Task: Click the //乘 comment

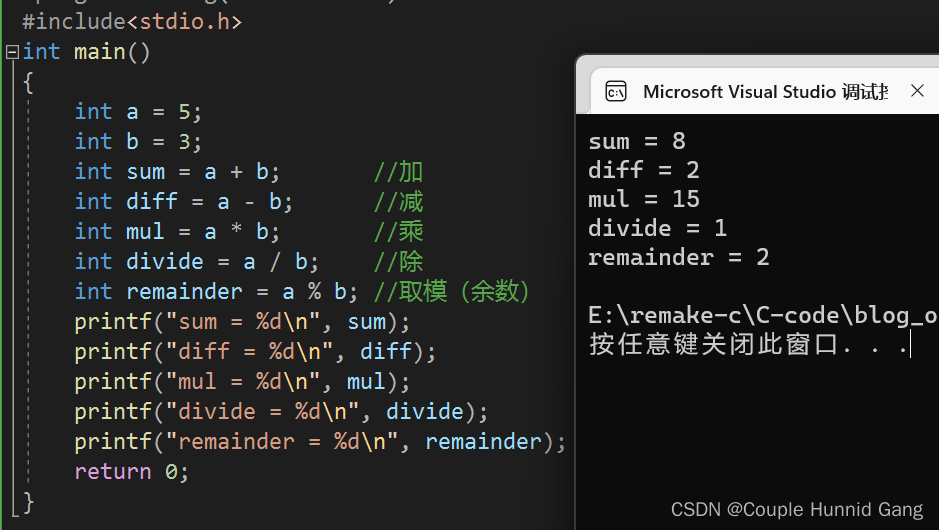Action: [398, 232]
